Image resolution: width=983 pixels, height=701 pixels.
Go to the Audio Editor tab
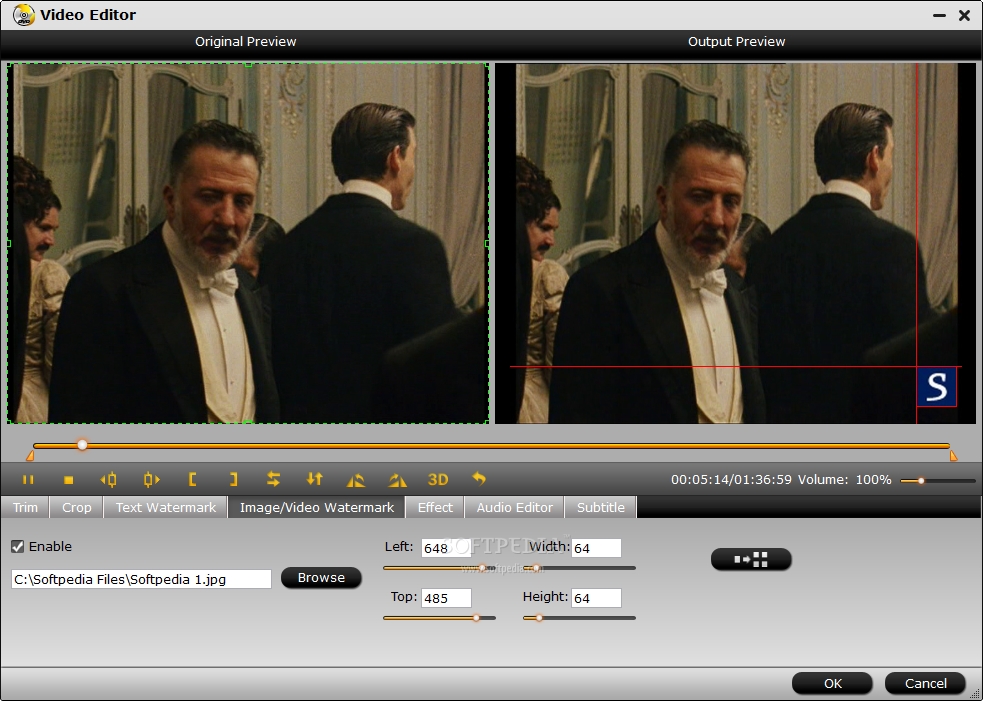515,507
